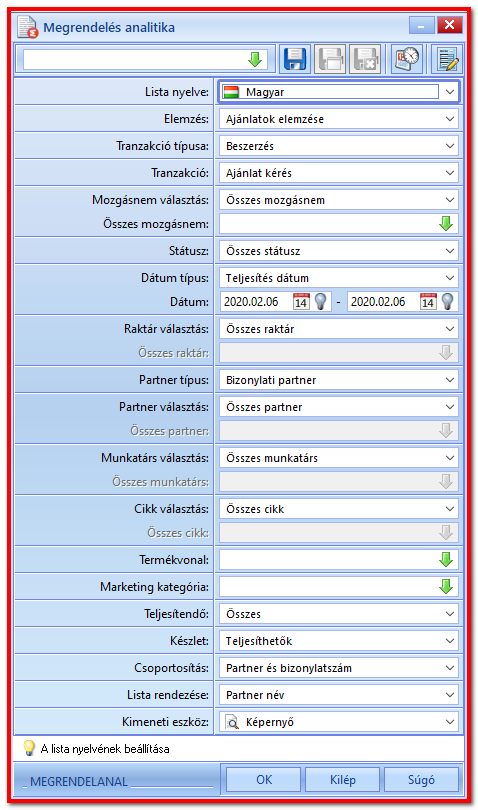Expand the Elemzés dropdown
The image size is (478, 810).
click(338, 119)
